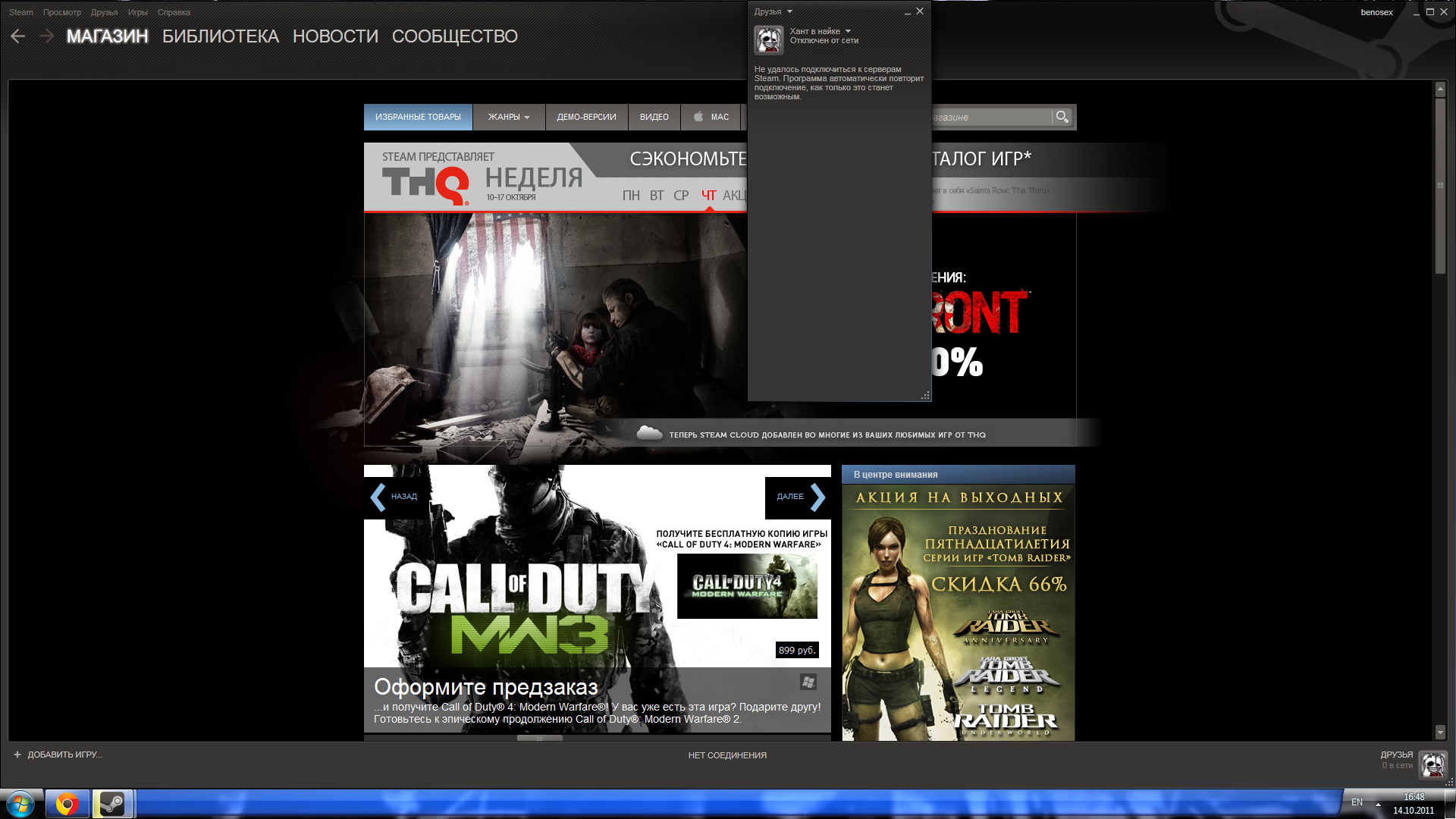The height and width of the screenshot is (819, 1456).
Task: Launch Chrome from the taskbar
Action: [67, 804]
